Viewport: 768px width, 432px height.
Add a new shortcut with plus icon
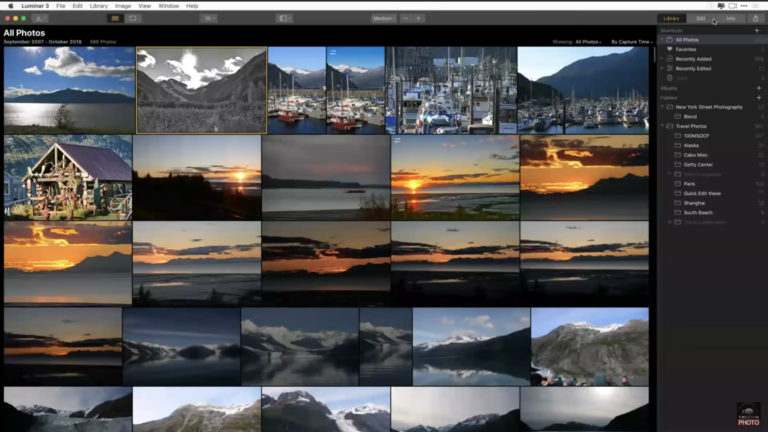pyautogui.click(x=757, y=30)
